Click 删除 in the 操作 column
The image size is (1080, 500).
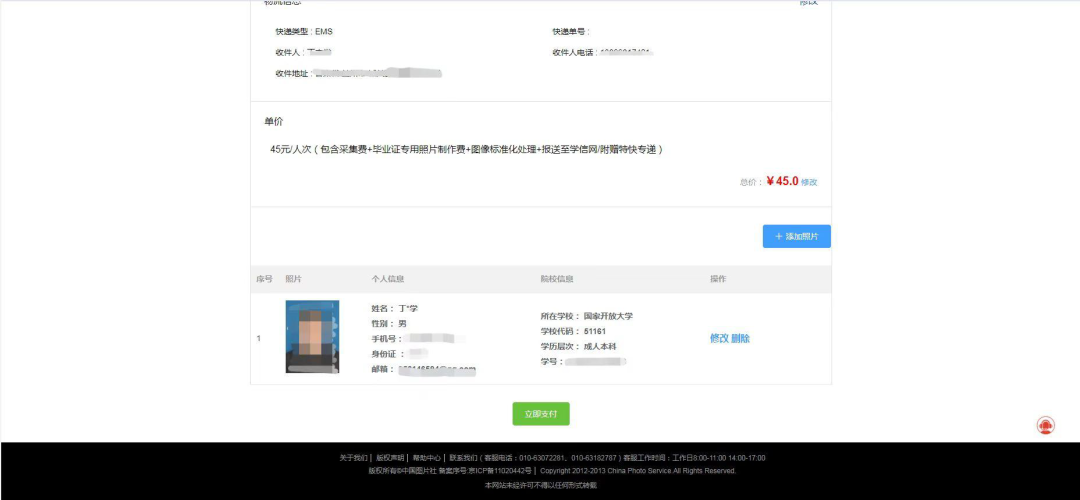click(x=740, y=338)
